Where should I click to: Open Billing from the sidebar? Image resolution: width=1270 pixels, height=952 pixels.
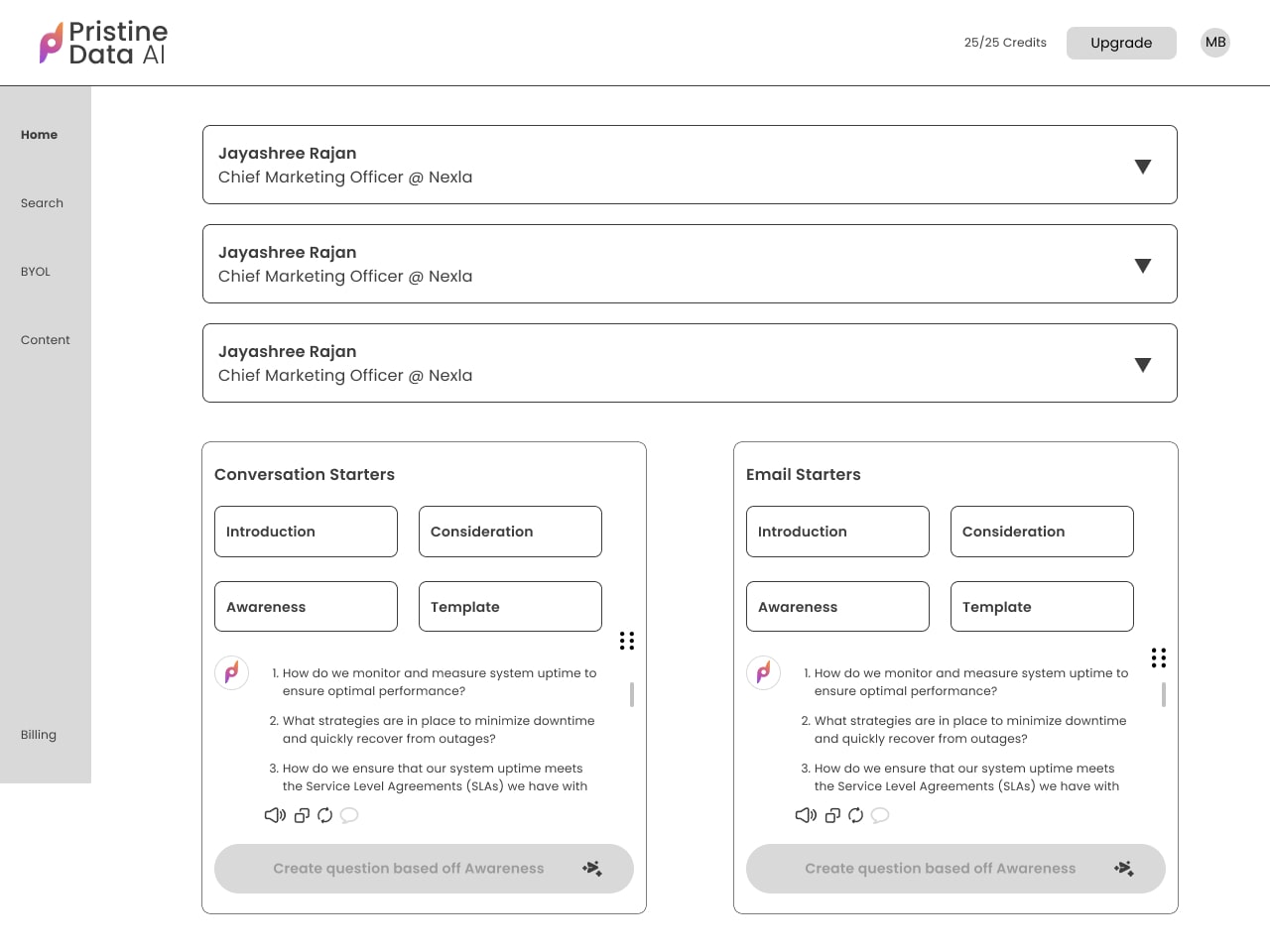click(x=39, y=735)
